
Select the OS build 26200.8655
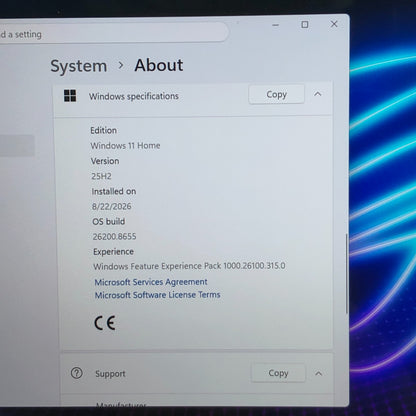[x=115, y=236]
